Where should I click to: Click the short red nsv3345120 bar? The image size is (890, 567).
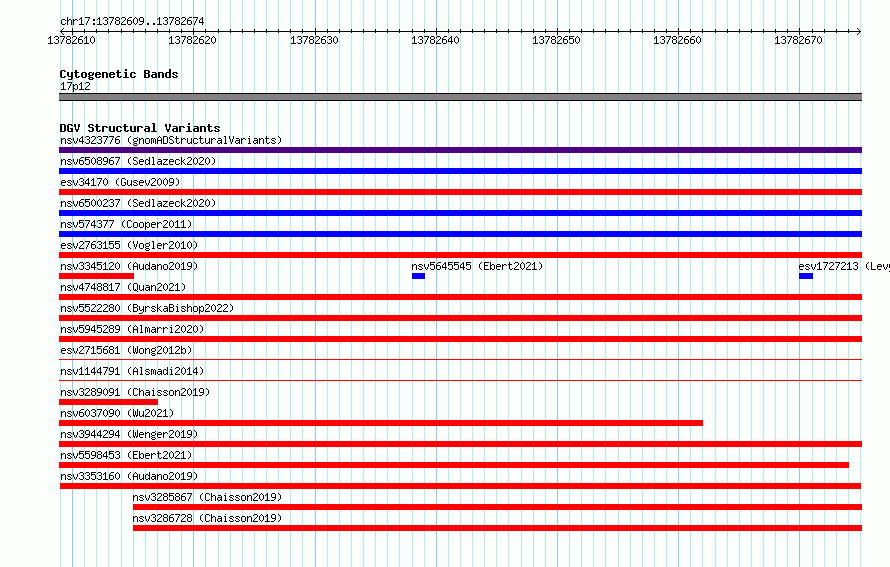[96, 276]
